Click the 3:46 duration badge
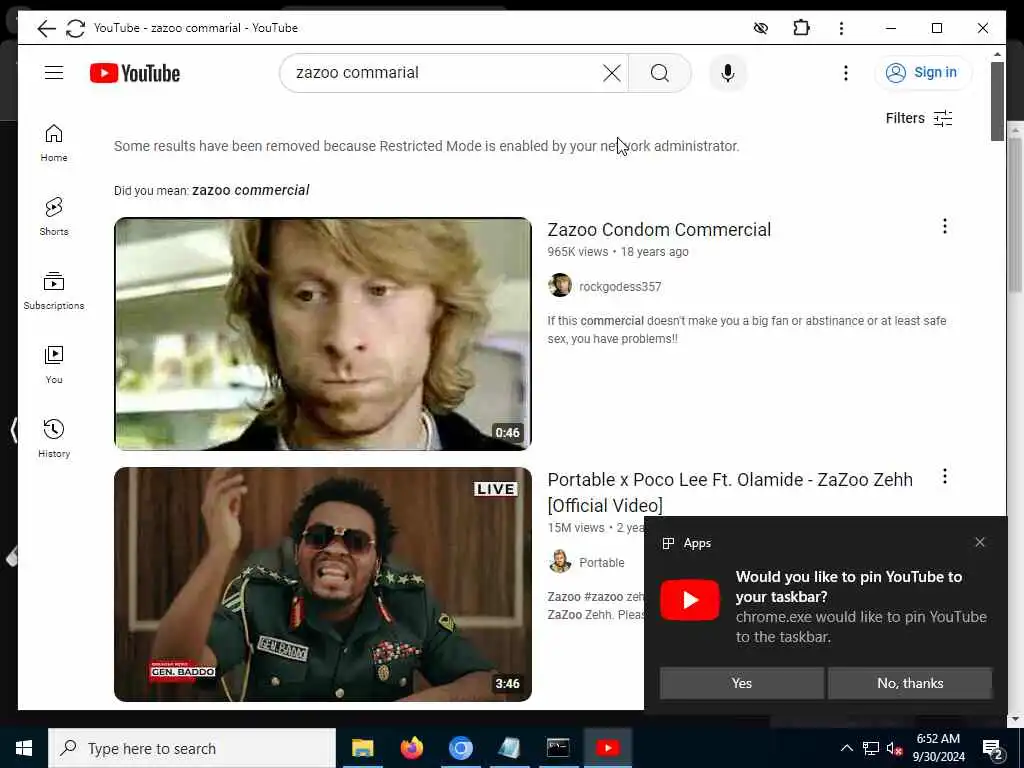The image size is (1024, 768). point(507,684)
